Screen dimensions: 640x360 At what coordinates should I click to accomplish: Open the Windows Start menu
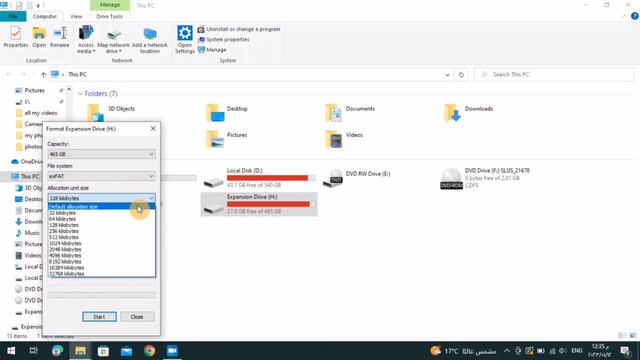pos(11,351)
